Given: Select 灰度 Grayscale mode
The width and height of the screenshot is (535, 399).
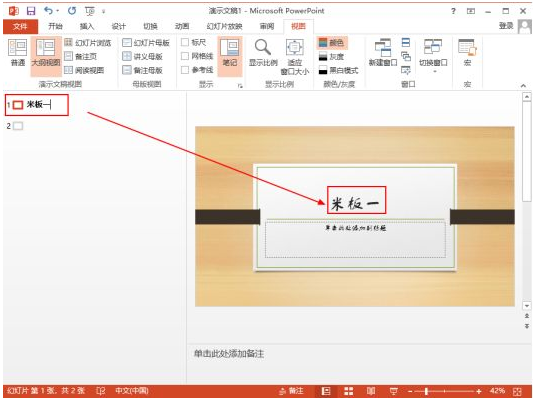Looking at the screenshot, I should 331,56.
